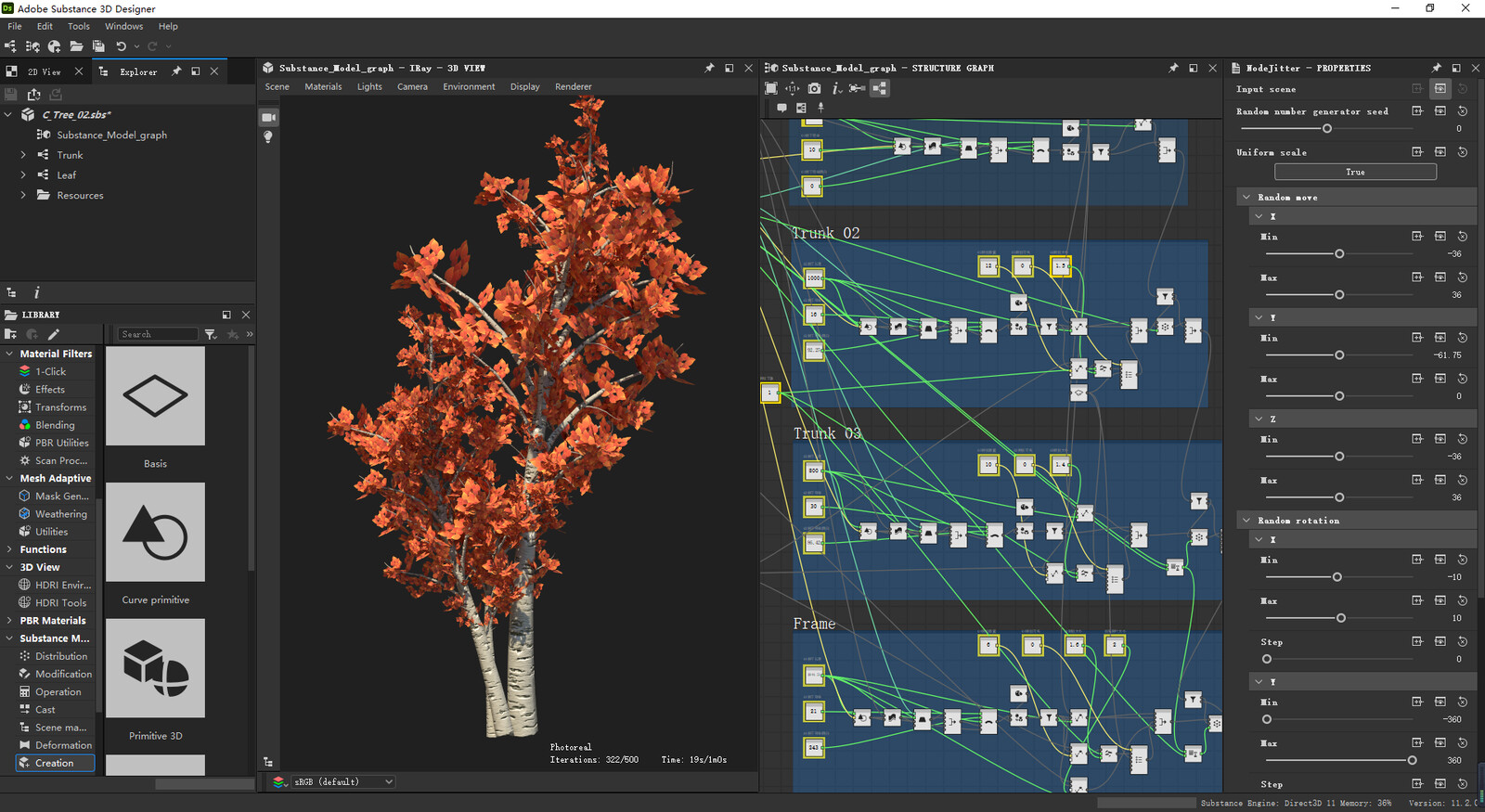
Task: Click the new folder icon in Library toolbar
Action: 11,334
